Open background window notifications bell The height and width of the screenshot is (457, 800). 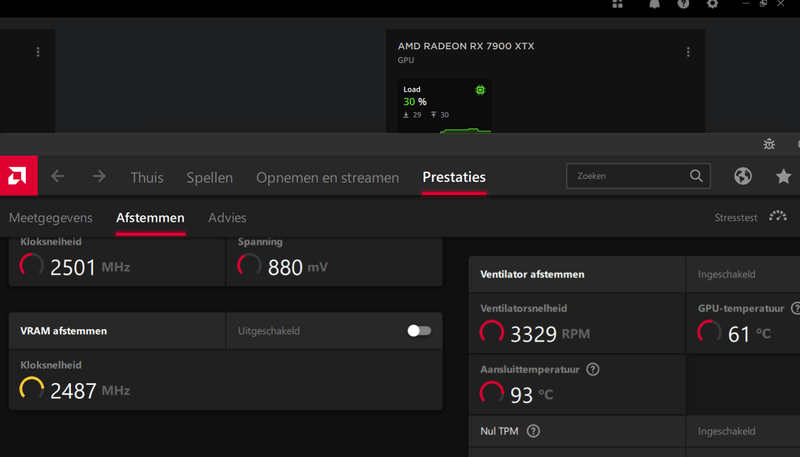click(654, 4)
